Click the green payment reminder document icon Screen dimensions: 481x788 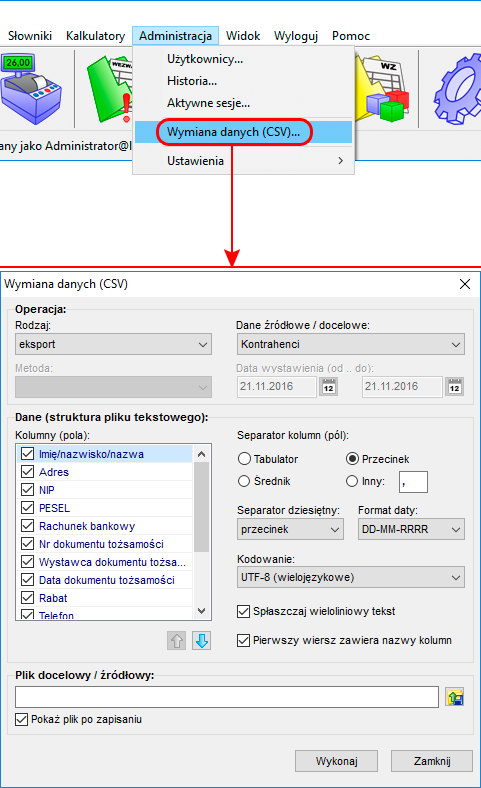[110, 89]
